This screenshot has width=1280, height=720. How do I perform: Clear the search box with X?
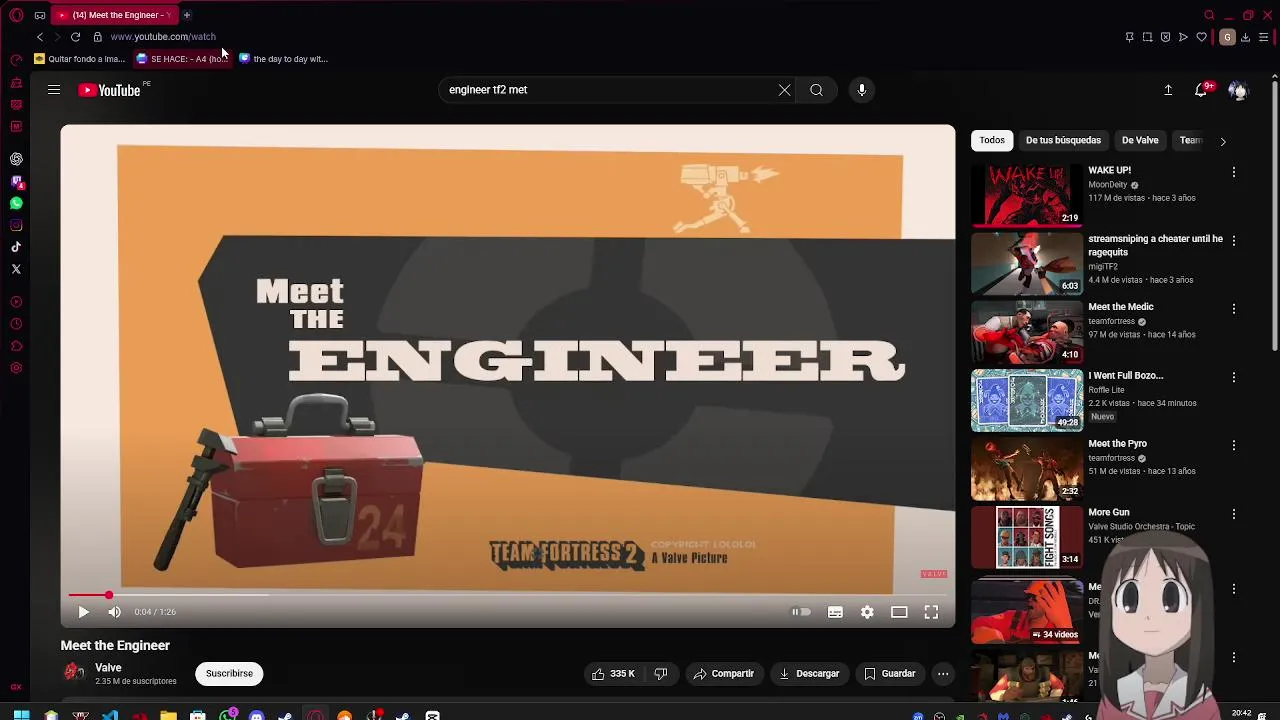pos(784,90)
